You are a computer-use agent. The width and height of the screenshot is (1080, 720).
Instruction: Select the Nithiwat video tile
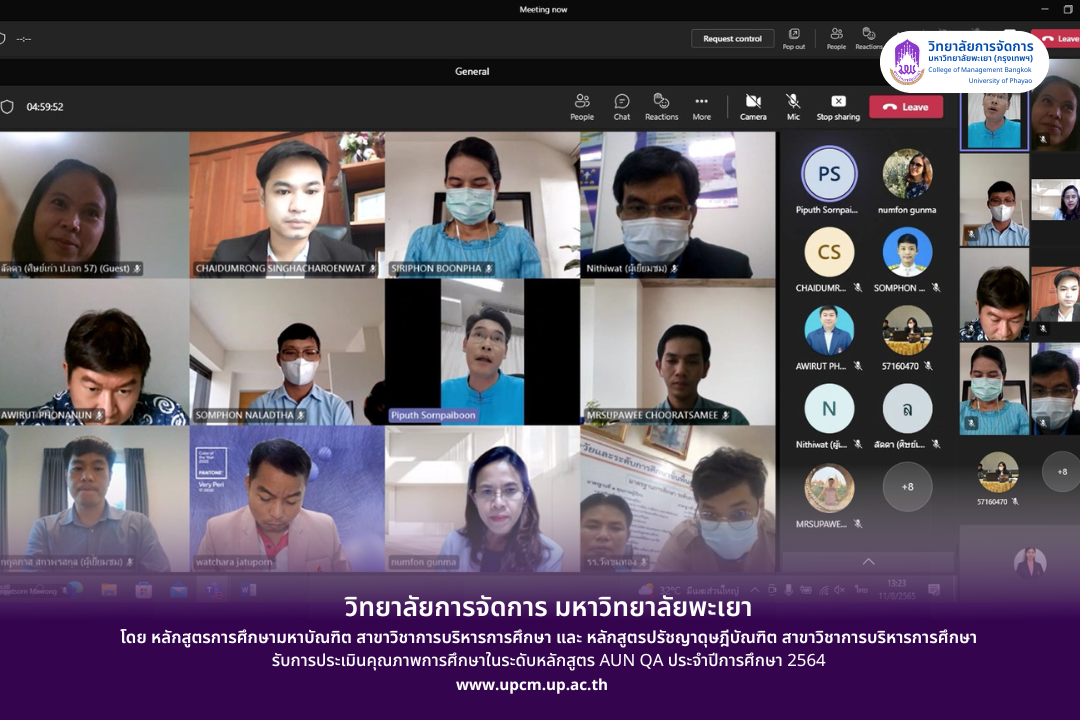(678, 205)
